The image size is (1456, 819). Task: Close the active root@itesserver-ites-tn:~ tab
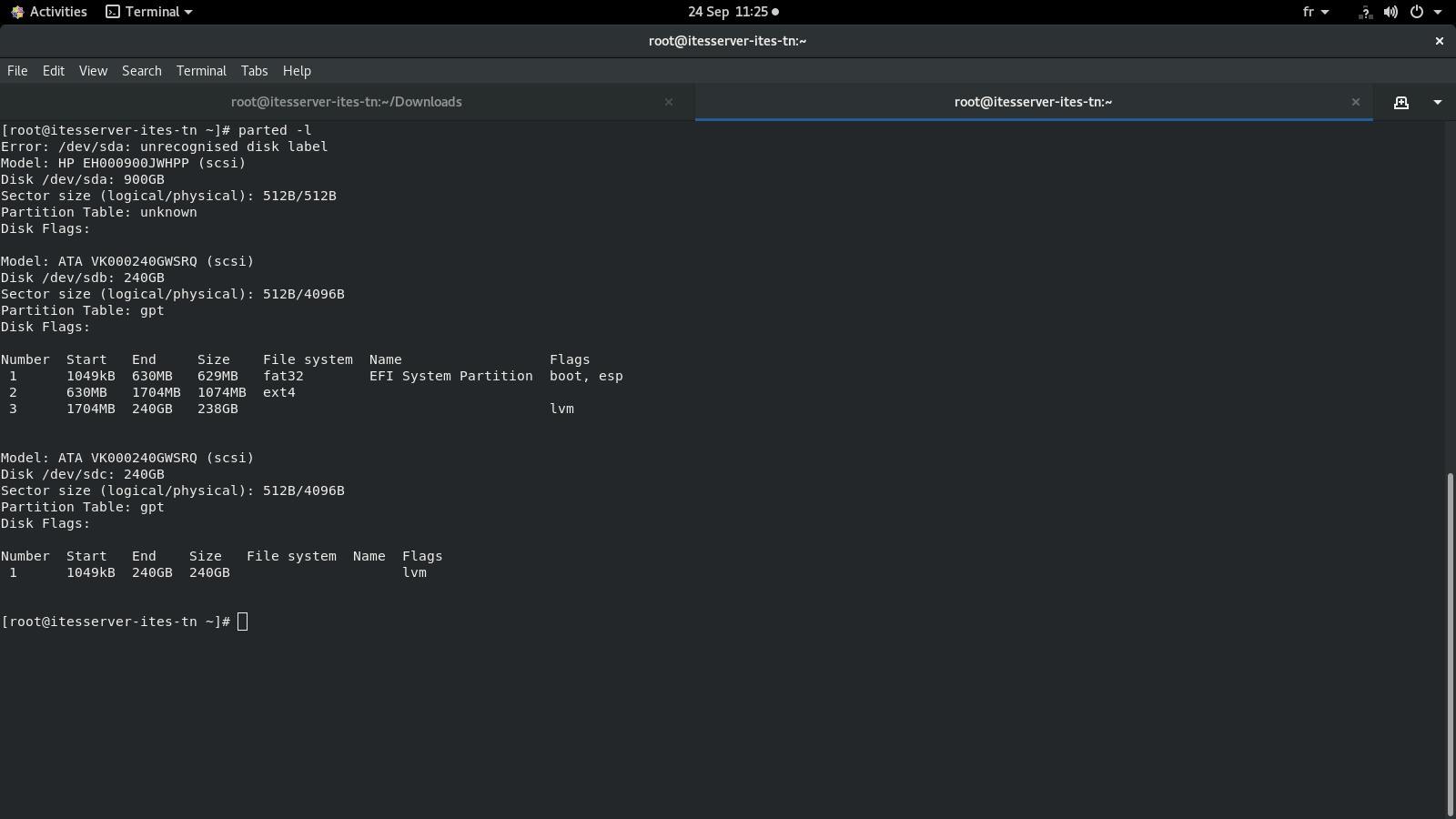click(x=1356, y=102)
